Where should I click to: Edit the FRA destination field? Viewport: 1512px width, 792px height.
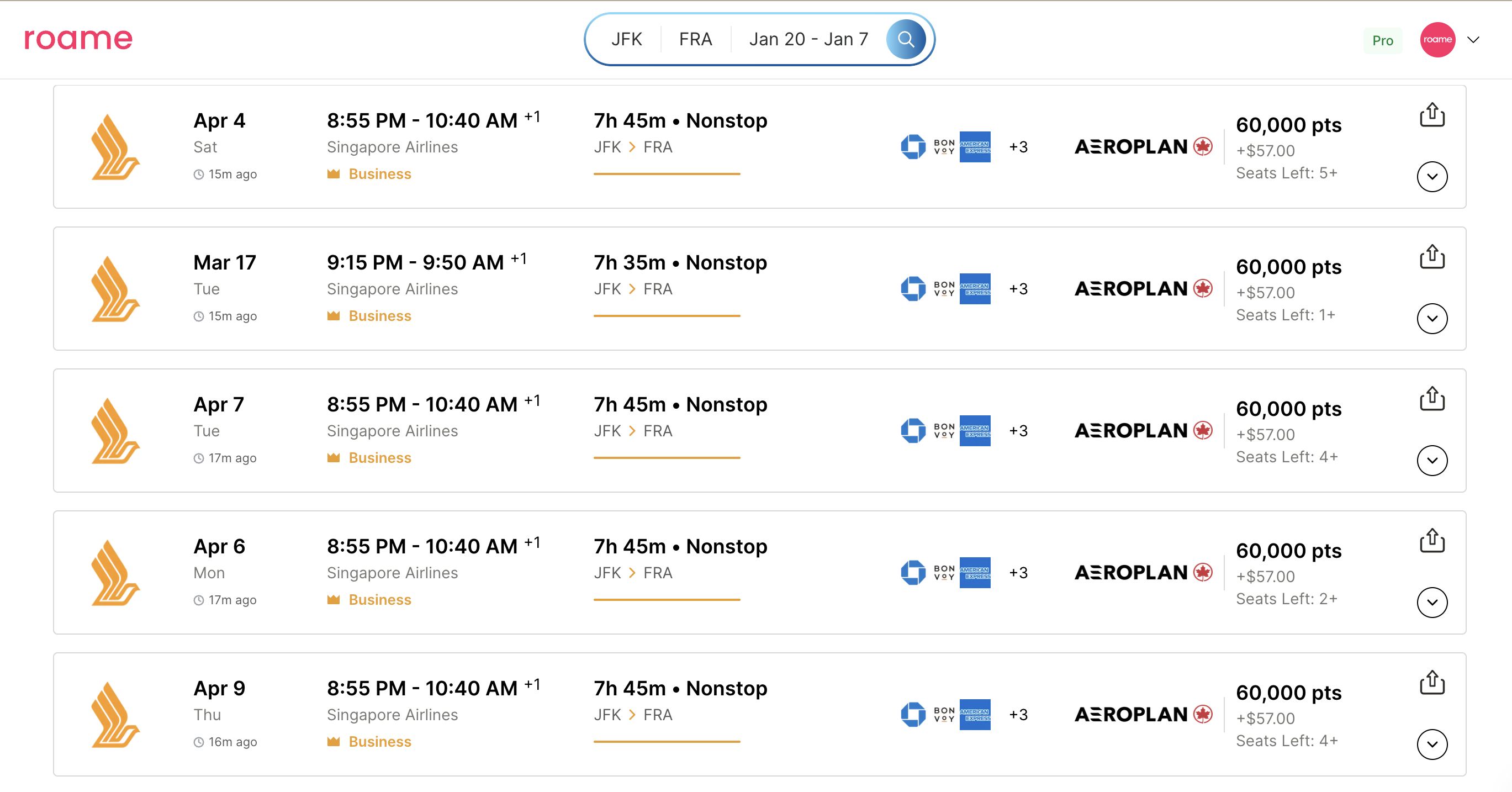coord(696,39)
